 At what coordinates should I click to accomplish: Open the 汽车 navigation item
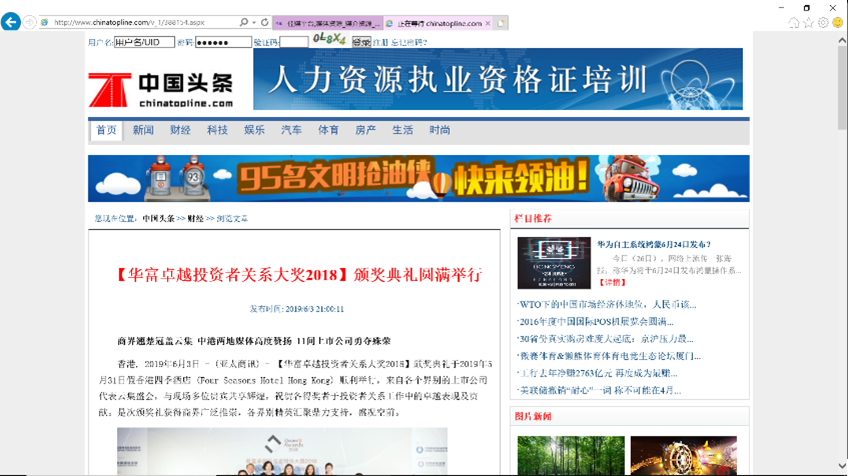[x=292, y=130]
